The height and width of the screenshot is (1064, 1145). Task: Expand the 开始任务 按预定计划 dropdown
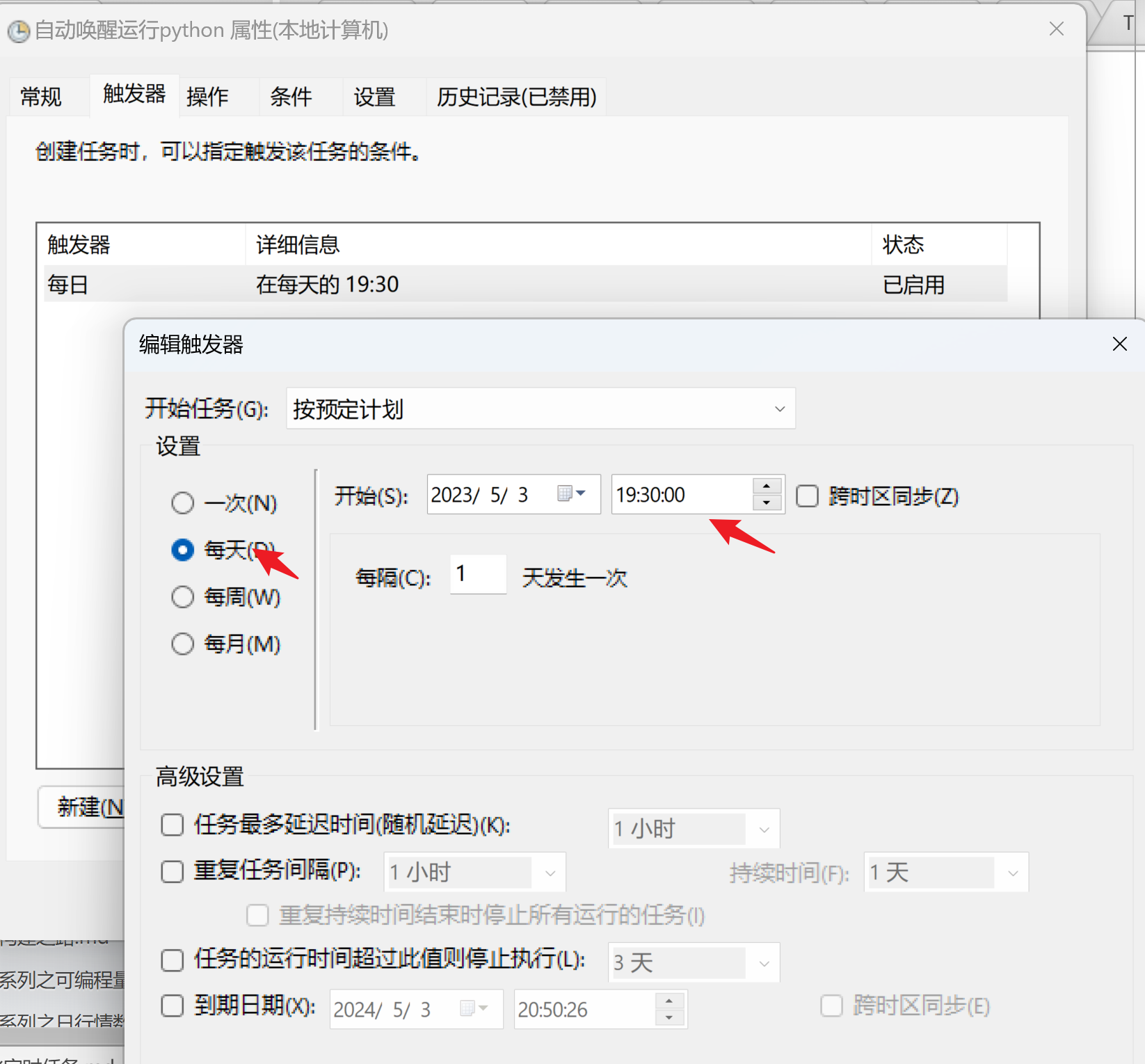pyautogui.click(x=541, y=408)
